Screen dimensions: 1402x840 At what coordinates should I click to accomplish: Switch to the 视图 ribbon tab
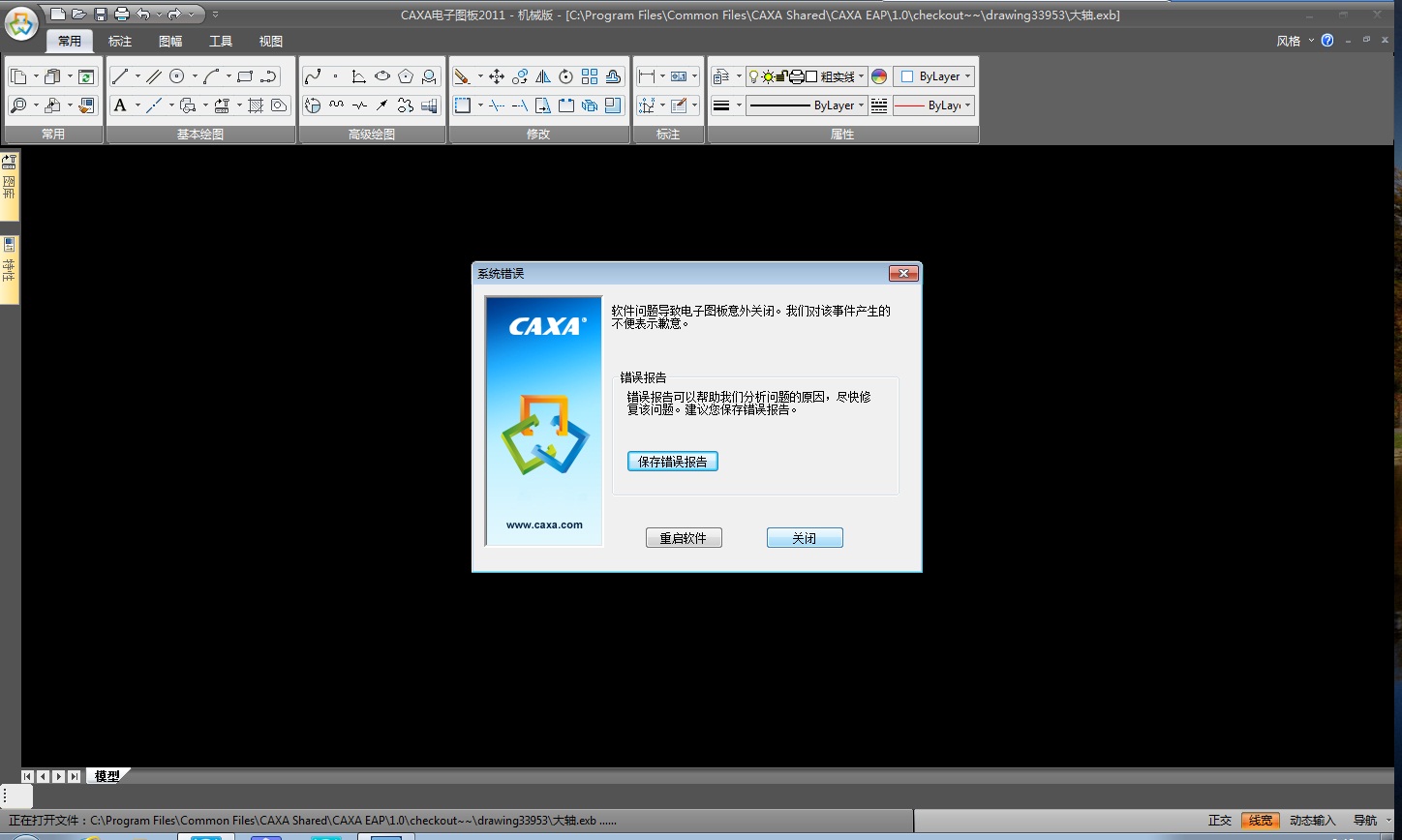click(x=271, y=41)
